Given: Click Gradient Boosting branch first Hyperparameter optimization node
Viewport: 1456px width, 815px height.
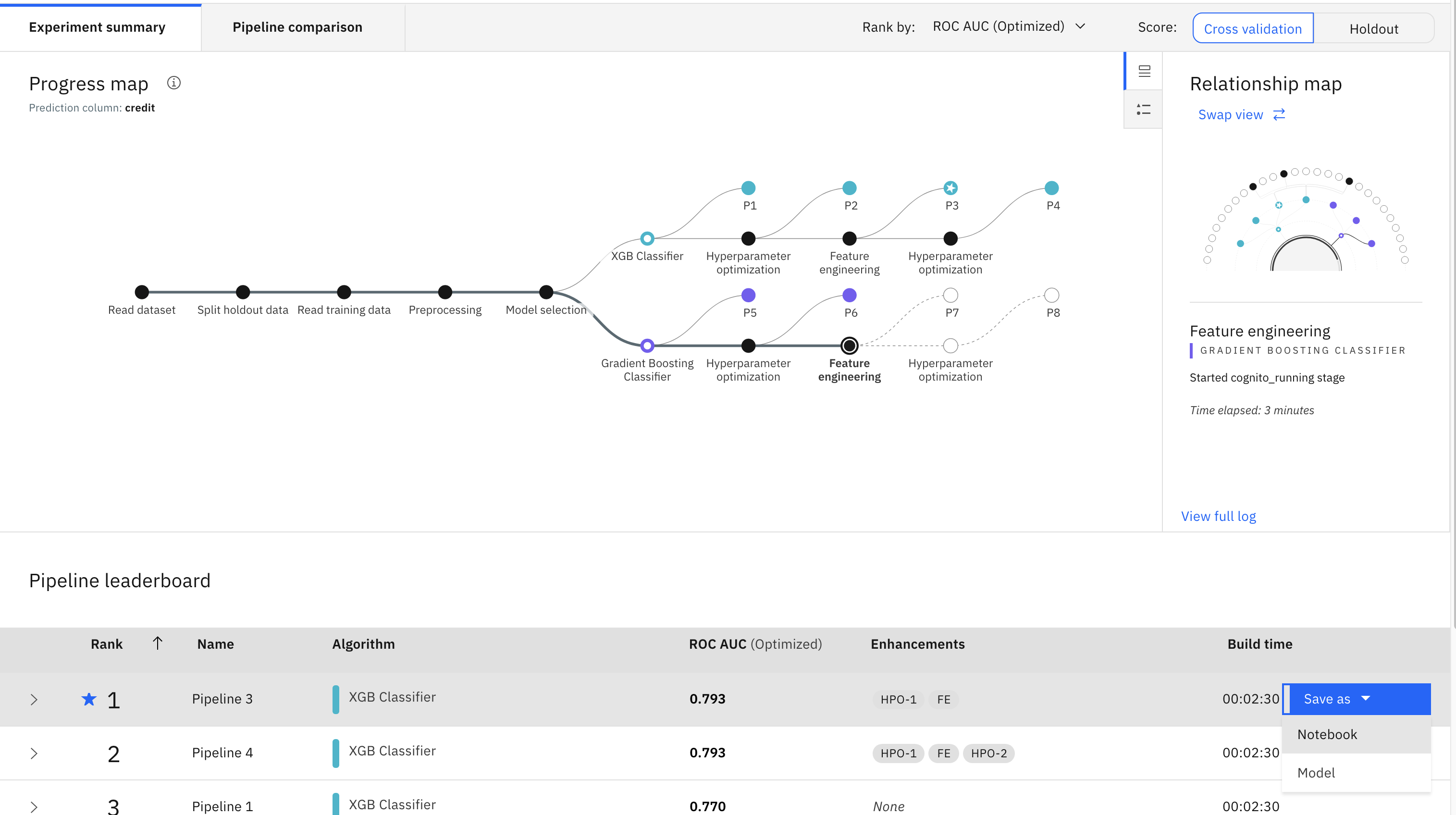Looking at the screenshot, I should click(x=748, y=346).
